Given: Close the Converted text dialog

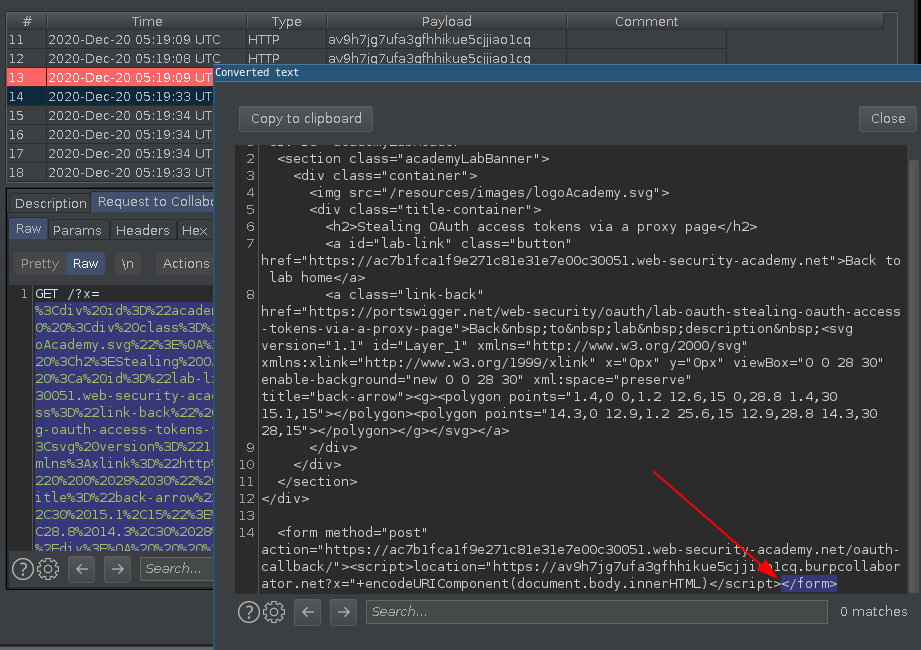Looking at the screenshot, I should [x=888, y=119].
